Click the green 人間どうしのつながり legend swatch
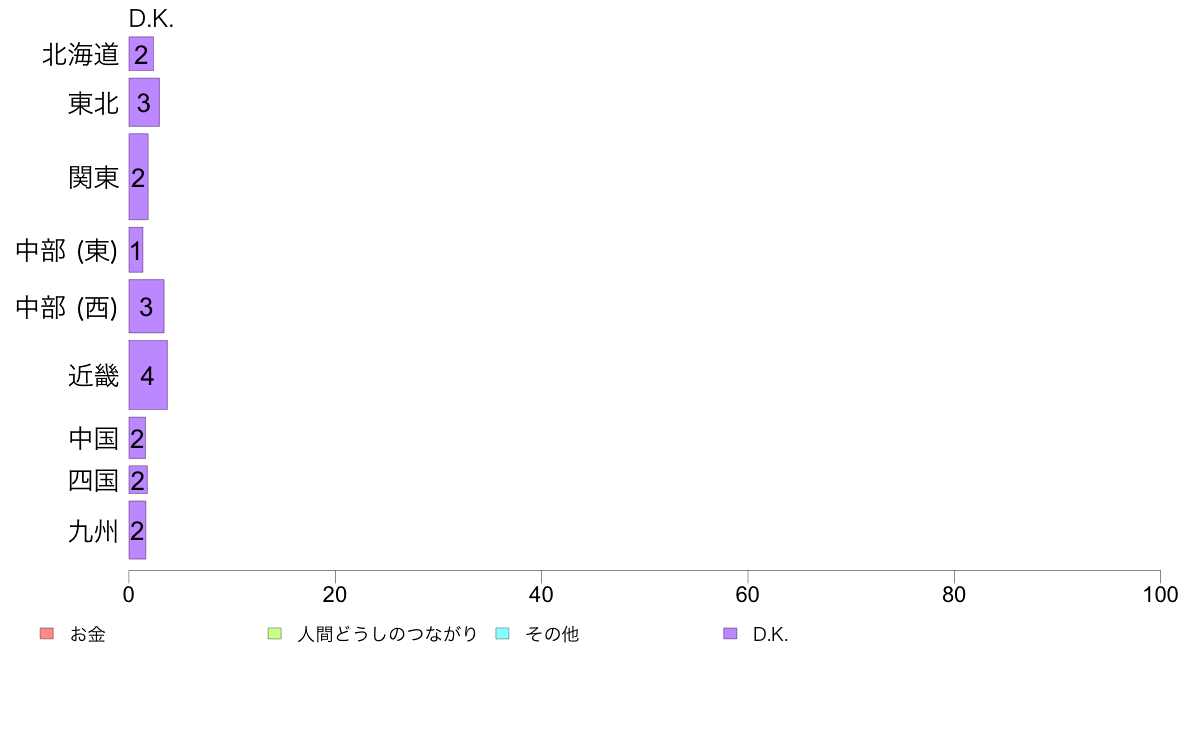 (x=274, y=634)
